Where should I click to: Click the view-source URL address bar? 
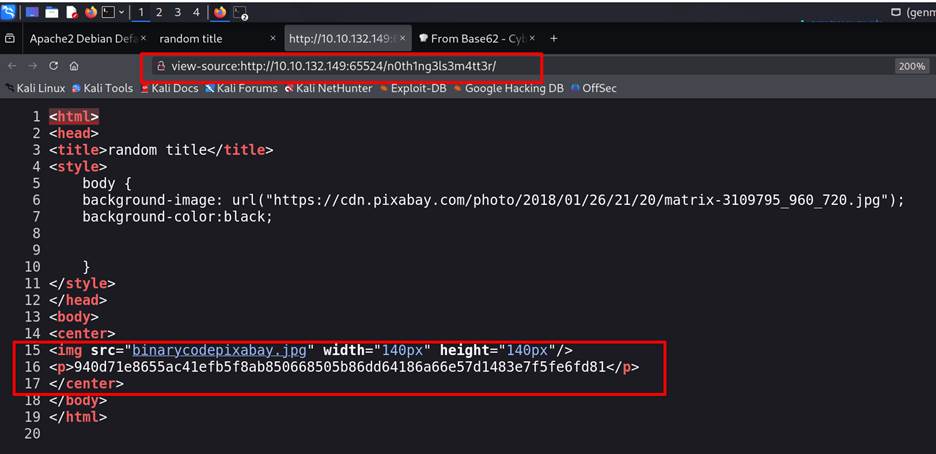tap(340, 66)
